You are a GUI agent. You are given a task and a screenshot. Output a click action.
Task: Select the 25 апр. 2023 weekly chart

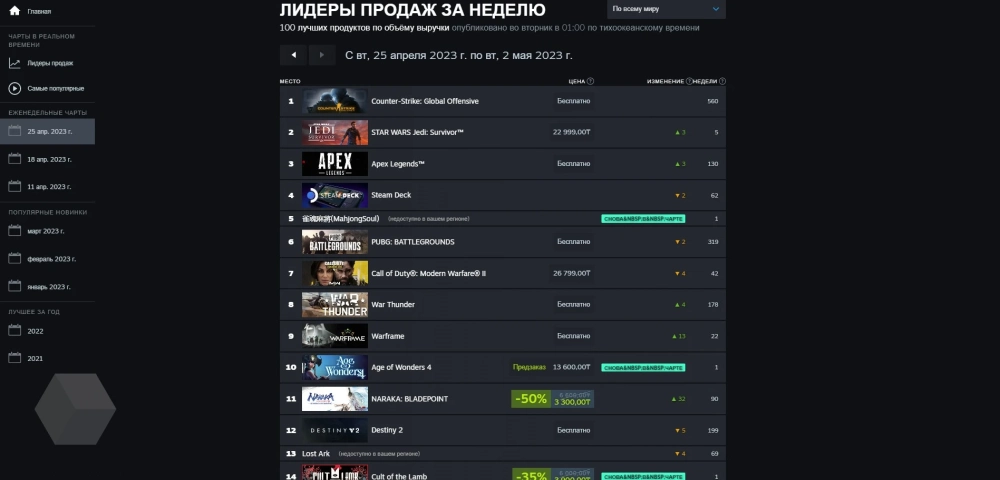[47, 131]
